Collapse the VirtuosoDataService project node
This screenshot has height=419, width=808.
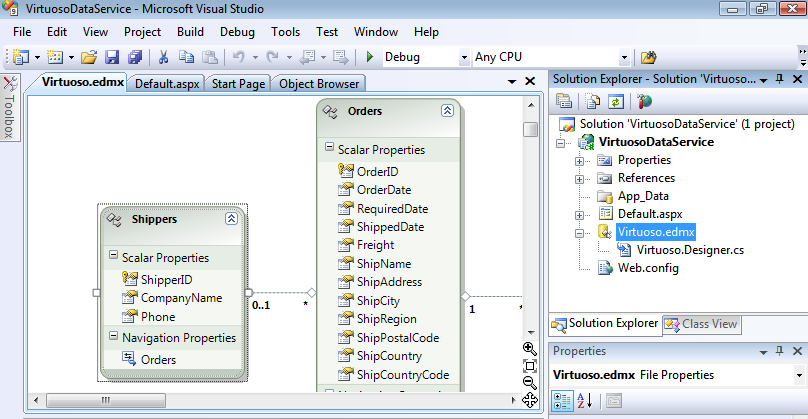click(x=560, y=143)
